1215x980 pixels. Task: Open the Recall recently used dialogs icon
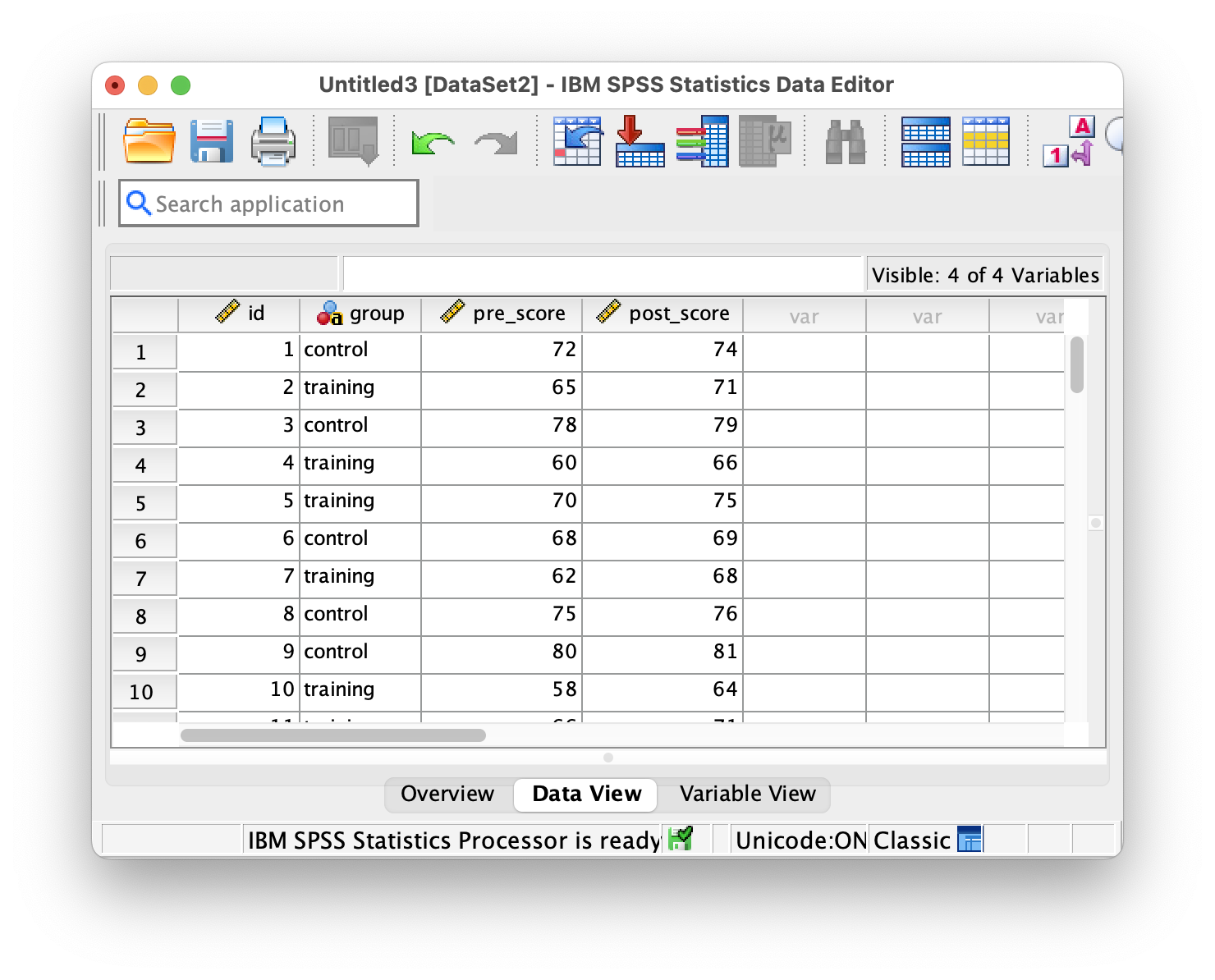point(353,141)
